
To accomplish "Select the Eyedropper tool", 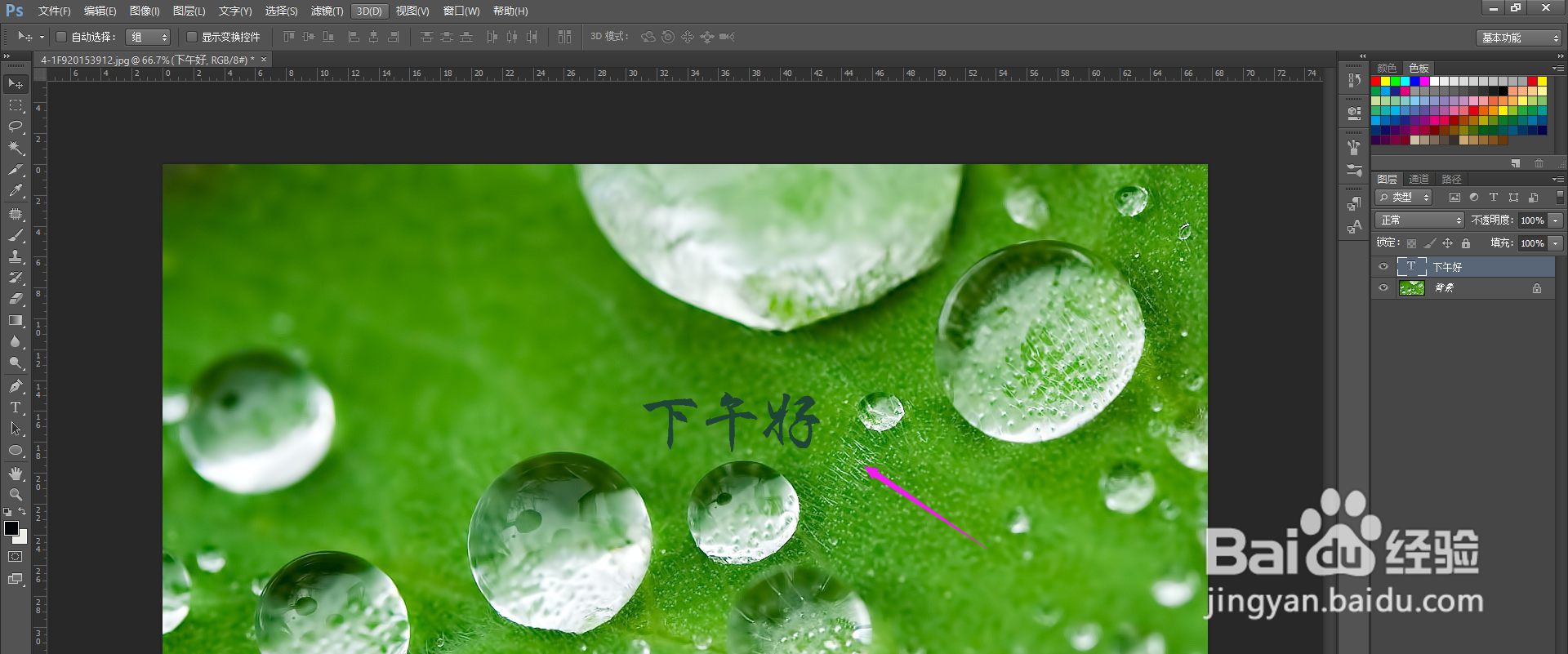I will 16,190.
